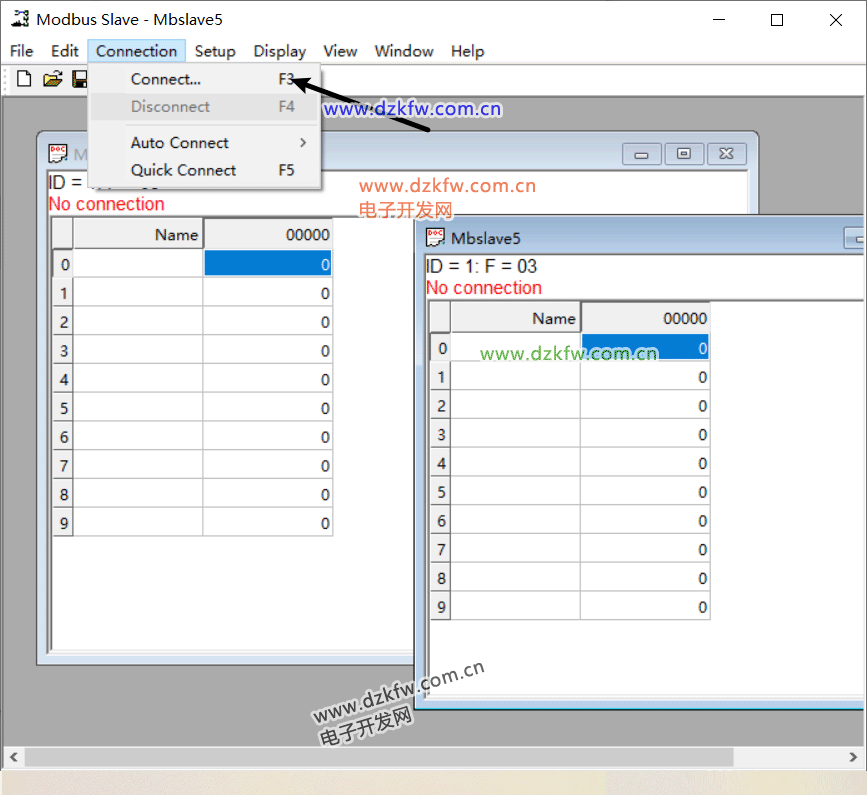Minimize the background child window
The image size is (867, 795).
click(x=641, y=154)
